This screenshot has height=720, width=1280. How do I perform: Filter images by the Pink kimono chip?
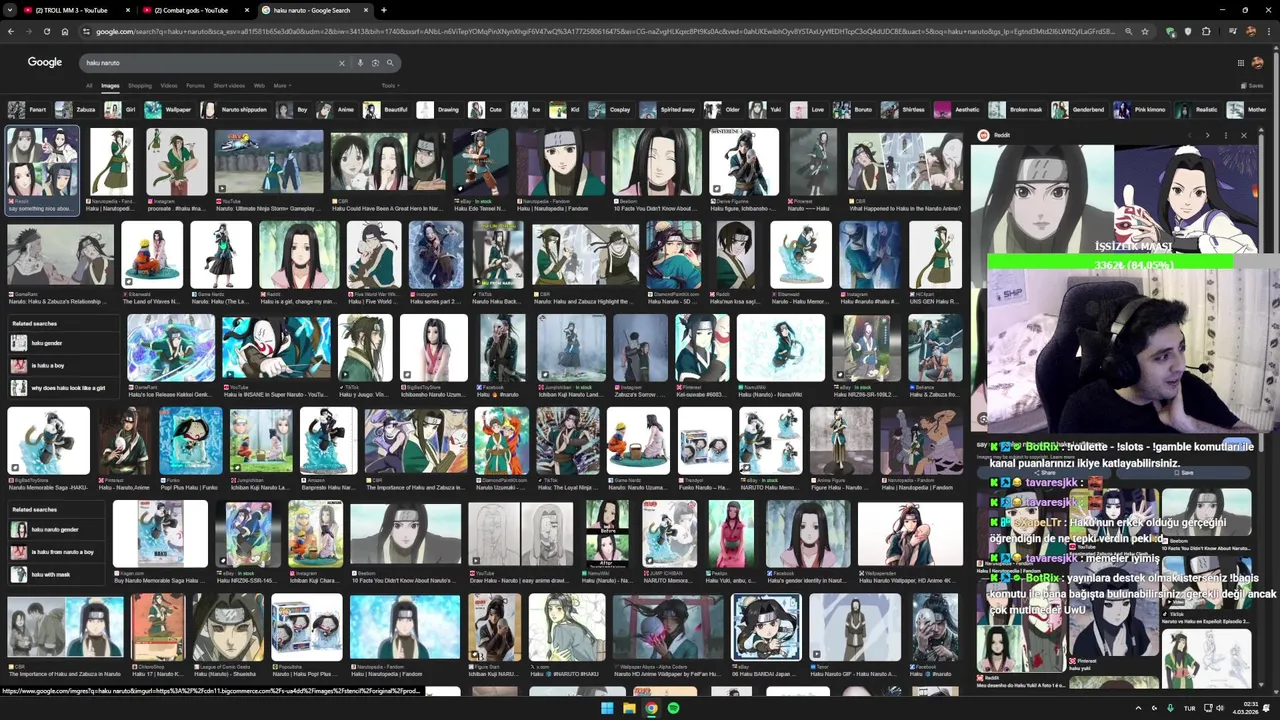(x=1141, y=109)
